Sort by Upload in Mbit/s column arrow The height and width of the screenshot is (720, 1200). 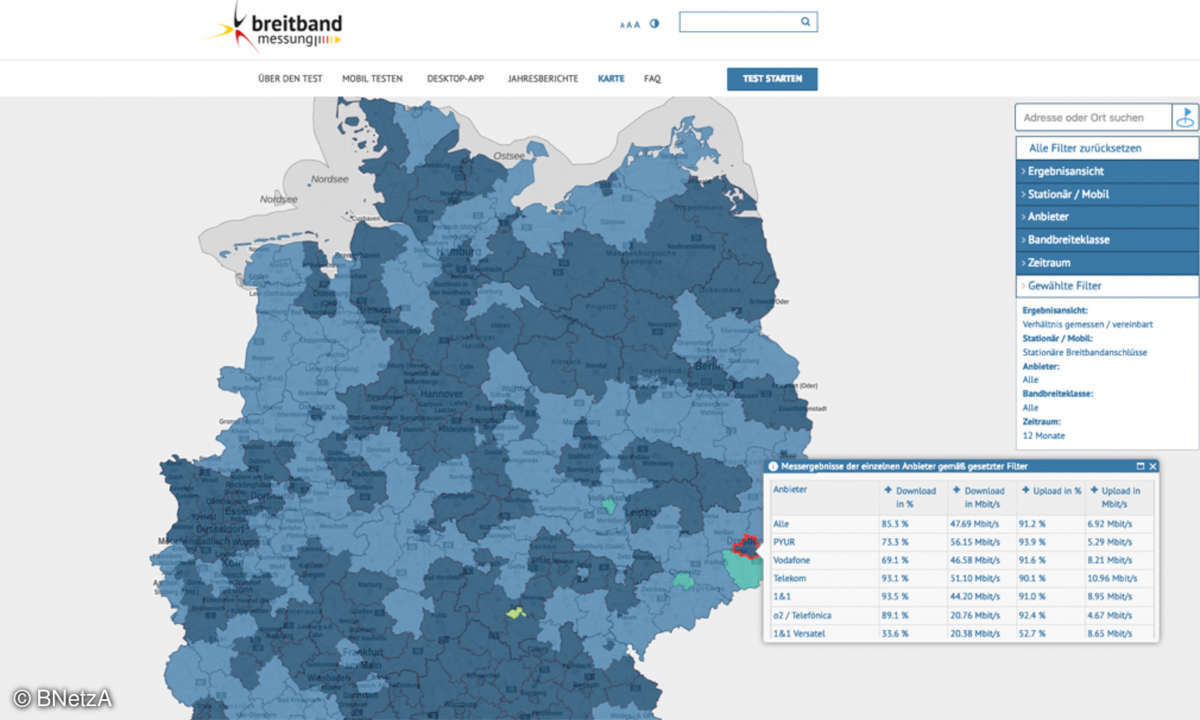click(1094, 491)
